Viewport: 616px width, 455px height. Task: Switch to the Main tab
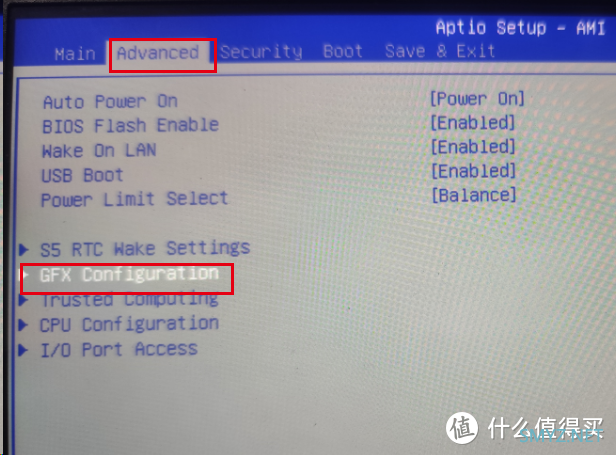pyautogui.click(x=75, y=54)
